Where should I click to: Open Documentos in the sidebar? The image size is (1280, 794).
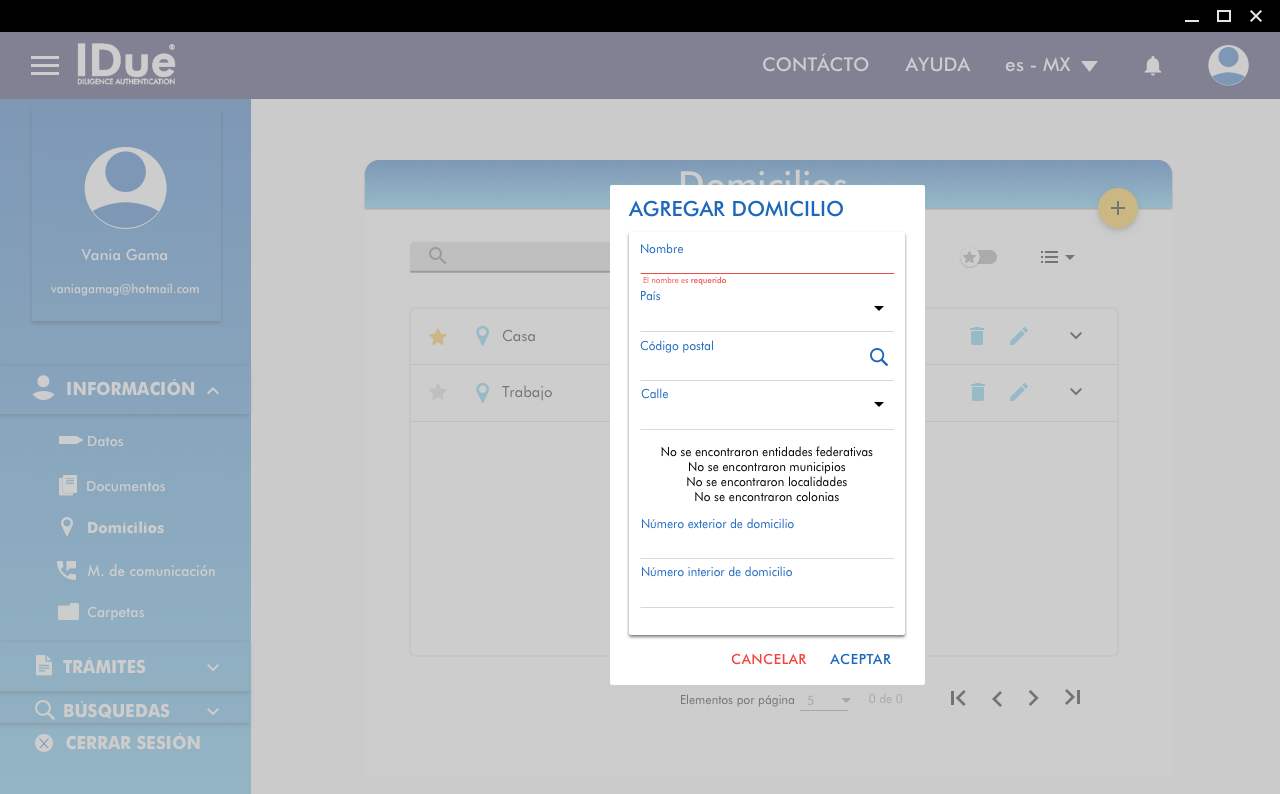click(x=125, y=486)
